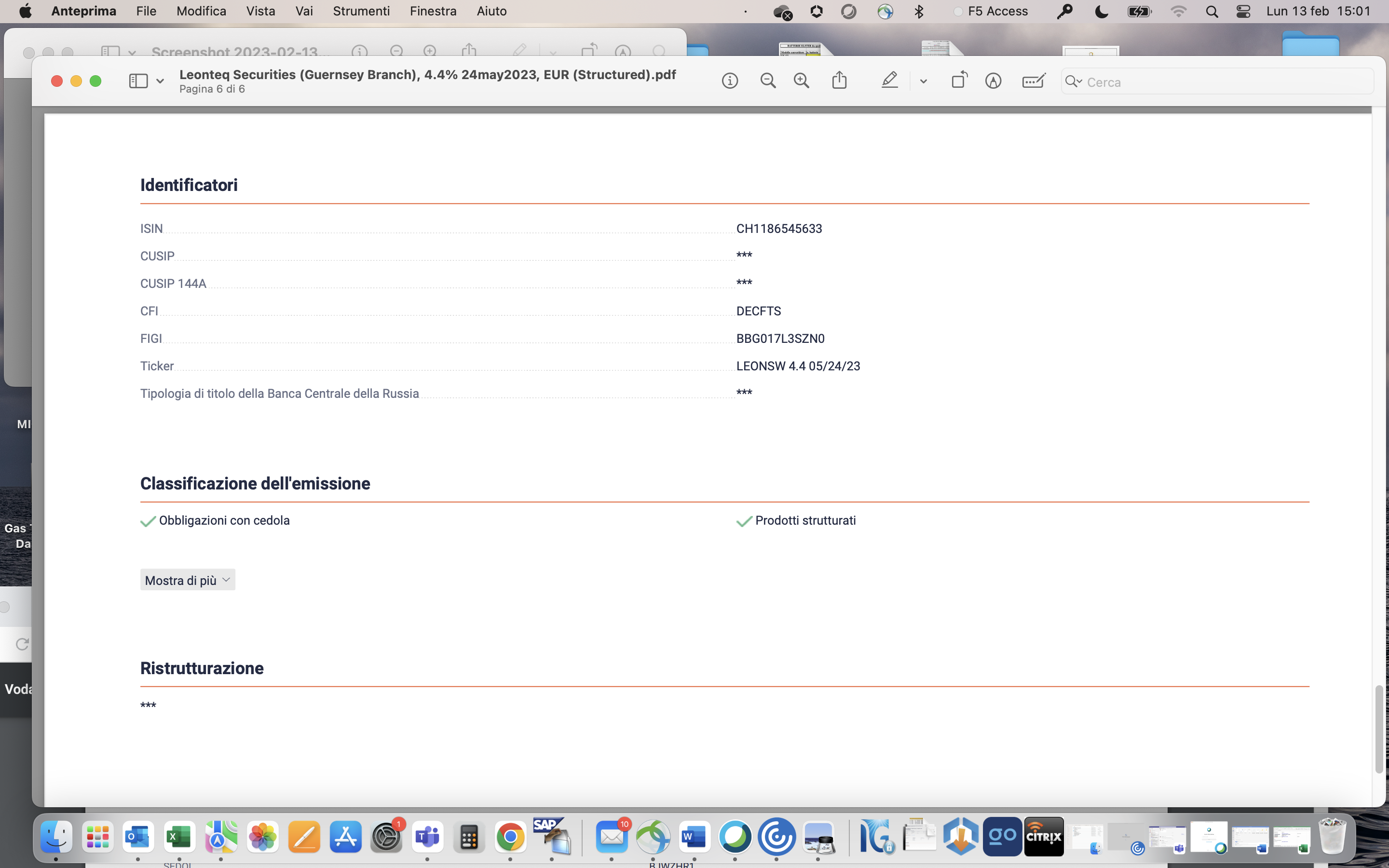The image size is (1389, 868).
Task: Launch Outlook from the Dock
Action: click(138, 837)
